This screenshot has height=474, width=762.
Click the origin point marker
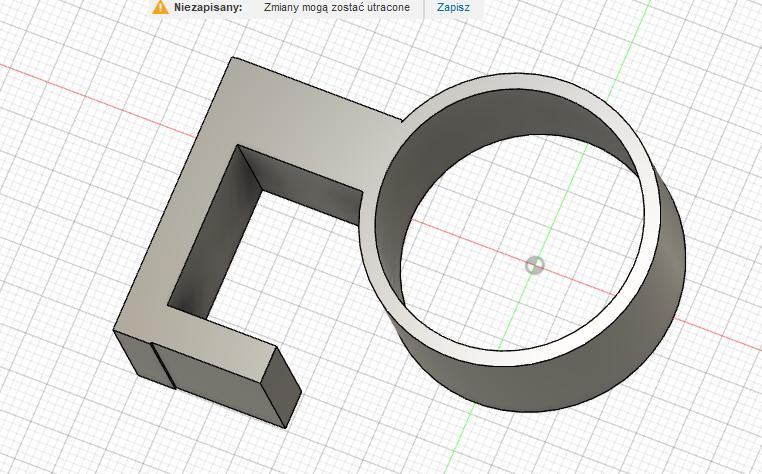(535, 265)
